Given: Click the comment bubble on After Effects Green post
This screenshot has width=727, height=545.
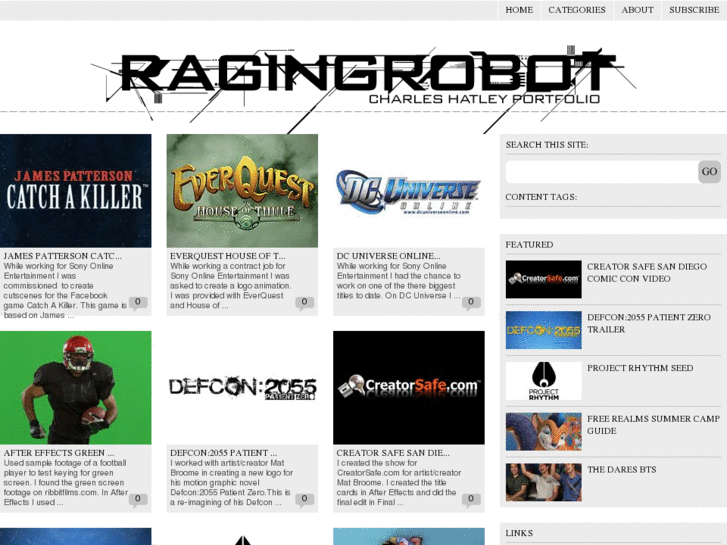Looking at the screenshot, I should coord(138,500).
